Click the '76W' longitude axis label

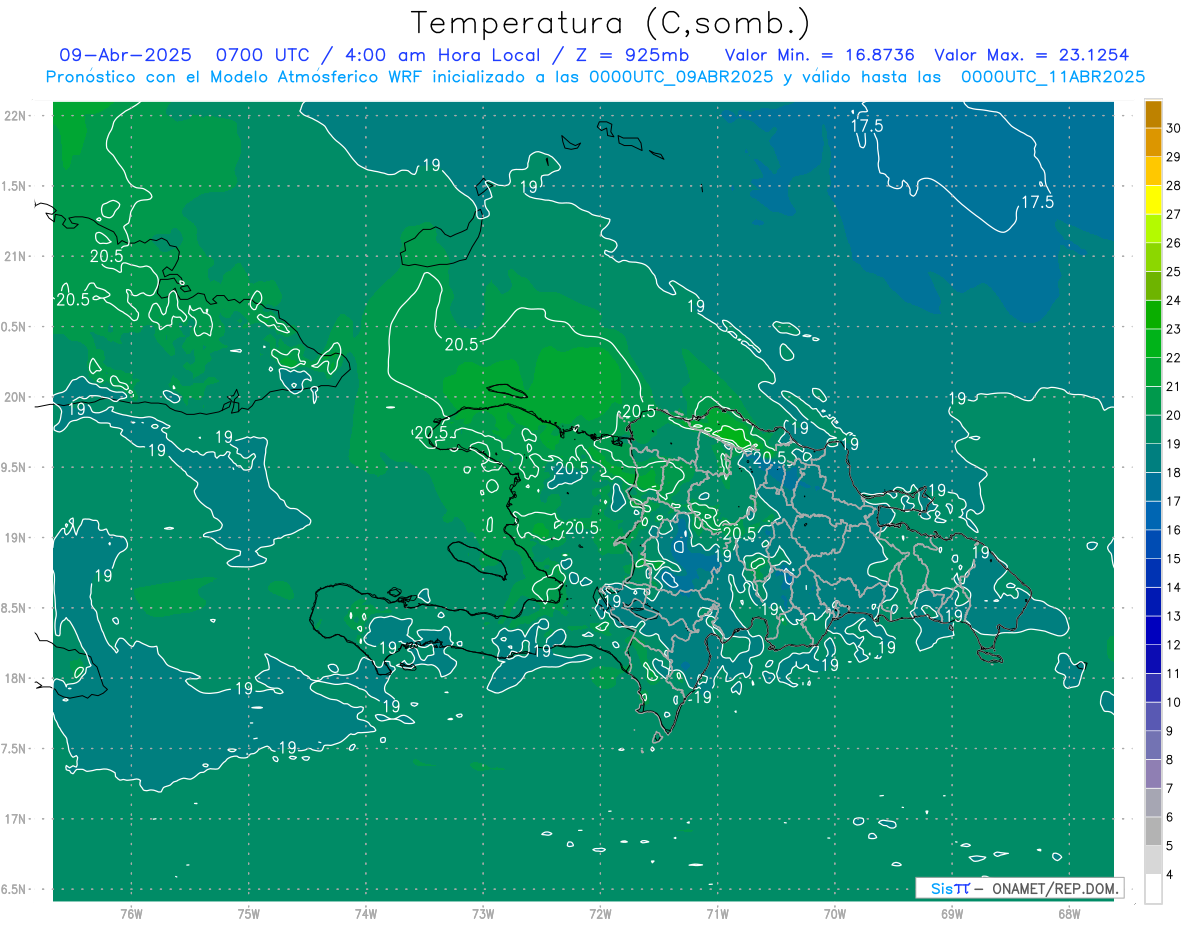click(x=131, y=914)
